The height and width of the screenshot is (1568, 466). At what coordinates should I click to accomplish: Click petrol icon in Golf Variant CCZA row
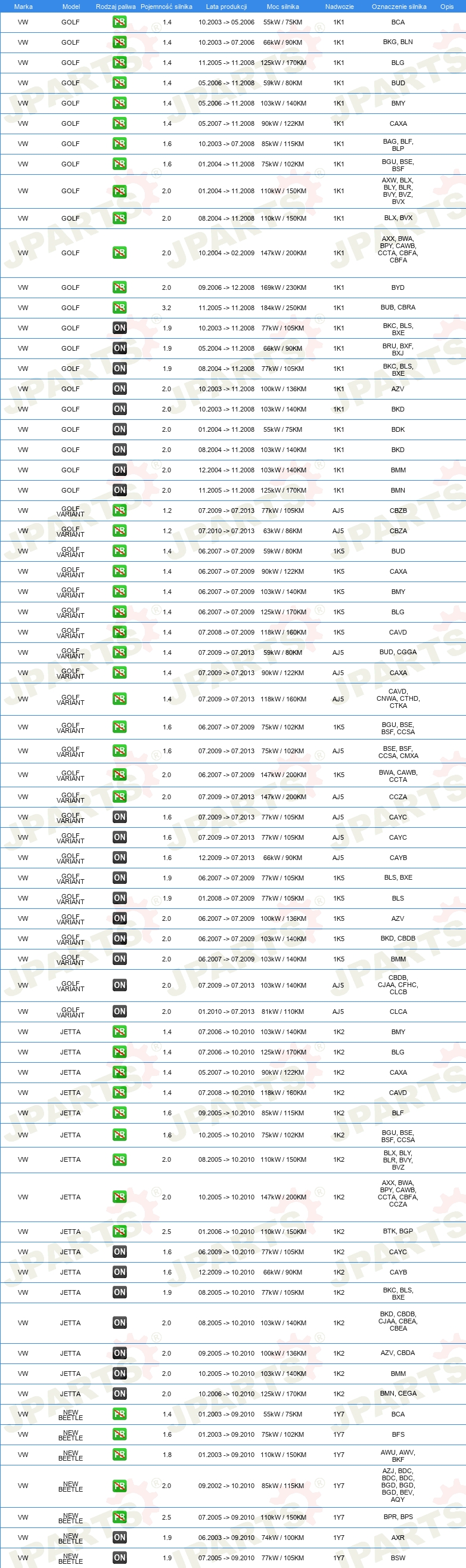pyautogui.click(x=120, y=797)
